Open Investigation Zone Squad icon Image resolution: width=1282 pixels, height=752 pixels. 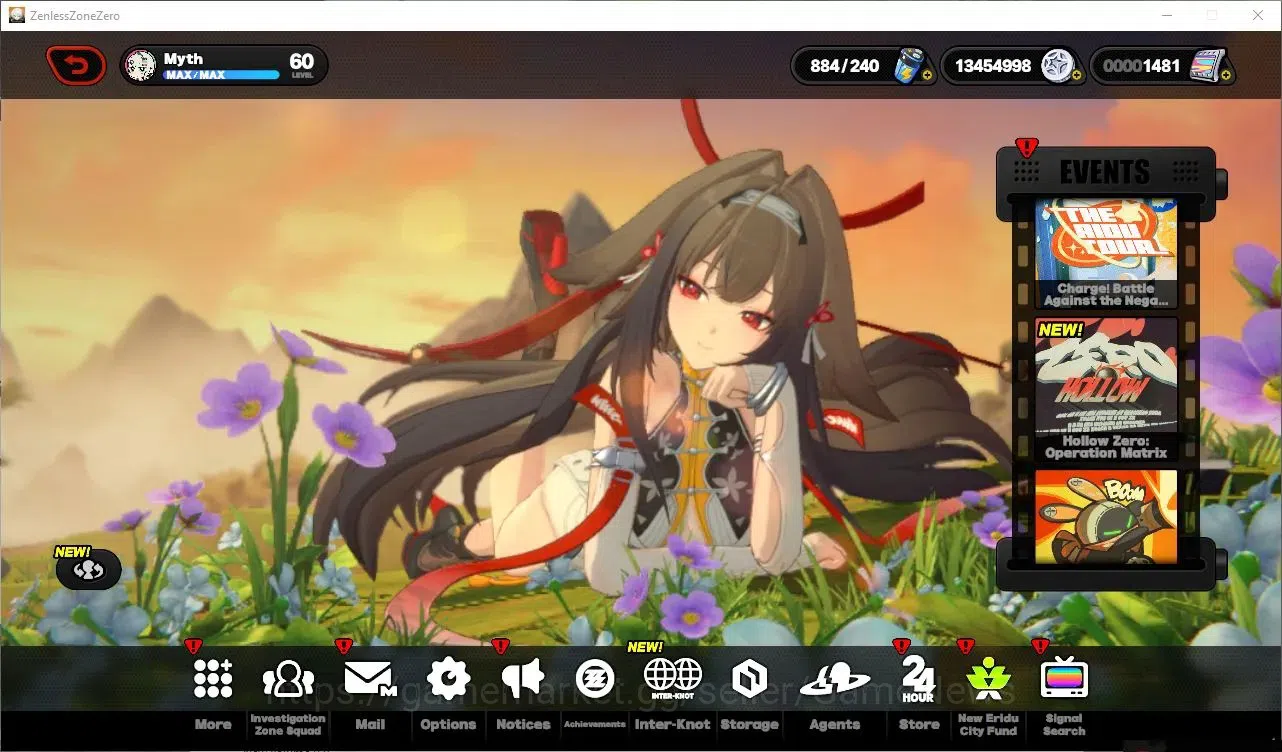288,679
